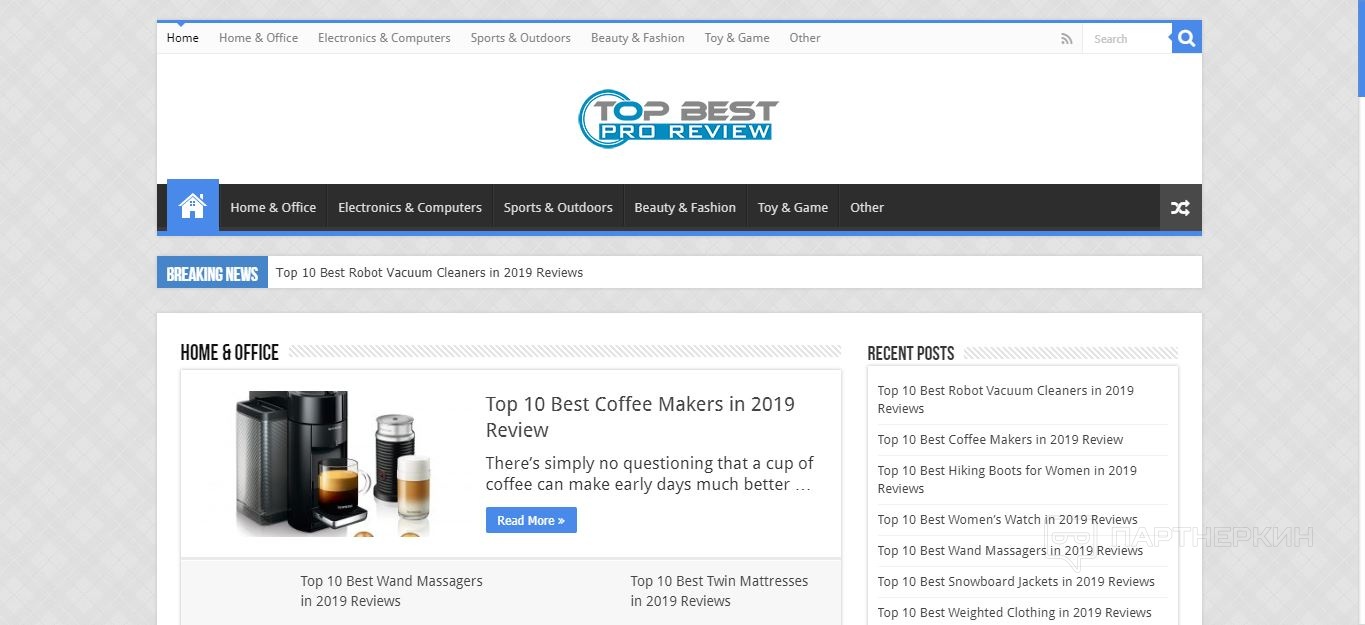1365x625 pixels.
Task: Open recent post Coffee Makers in 2019 Review
Action: tap(1000, 439)
